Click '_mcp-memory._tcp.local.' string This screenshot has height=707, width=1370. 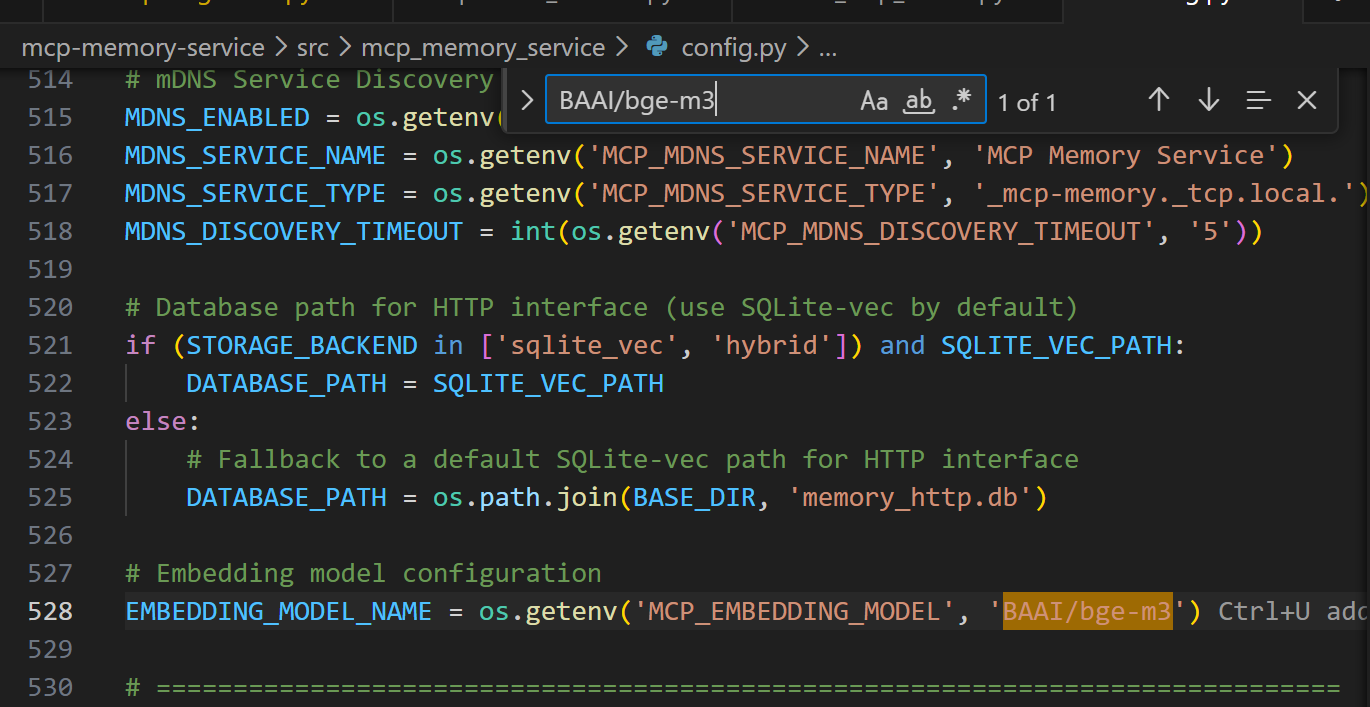(1164, 193)
